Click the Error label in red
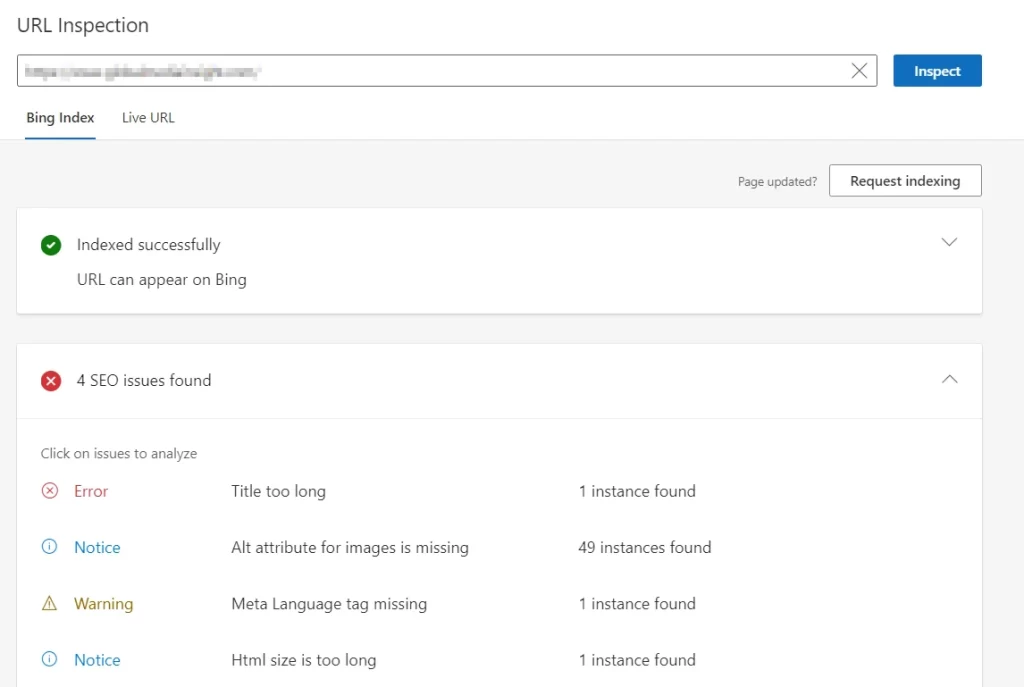 coord(91,491)
